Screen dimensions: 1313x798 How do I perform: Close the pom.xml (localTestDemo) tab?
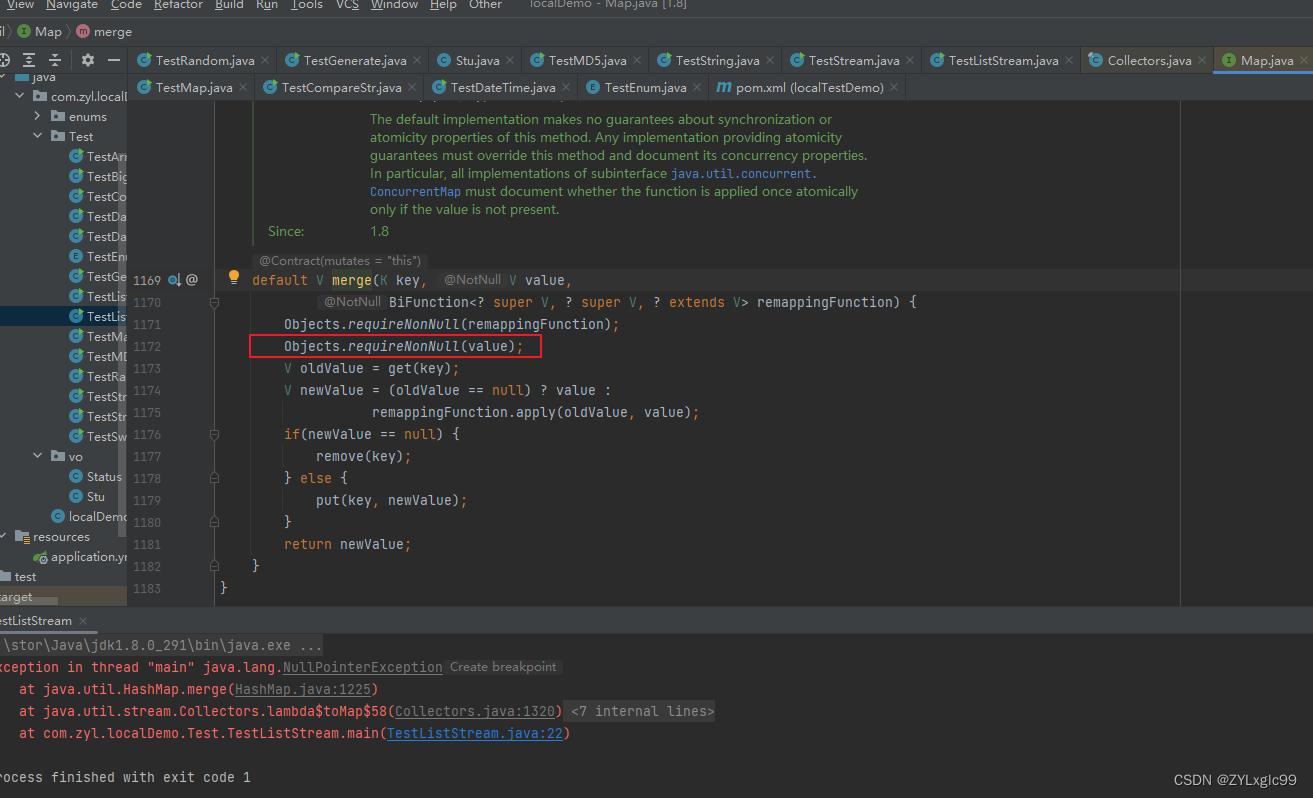894,87
